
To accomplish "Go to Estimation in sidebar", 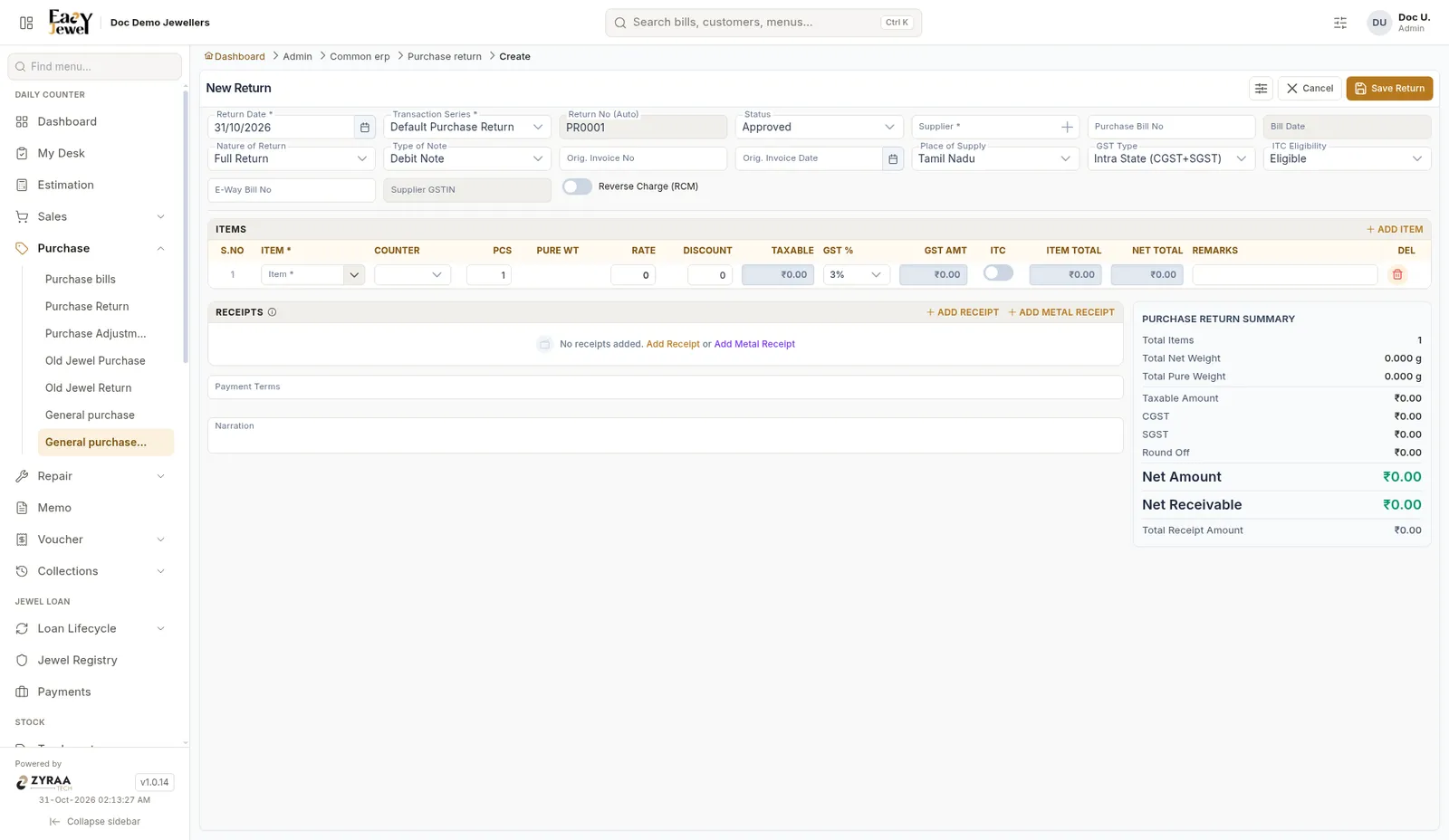I will [94, 185].
